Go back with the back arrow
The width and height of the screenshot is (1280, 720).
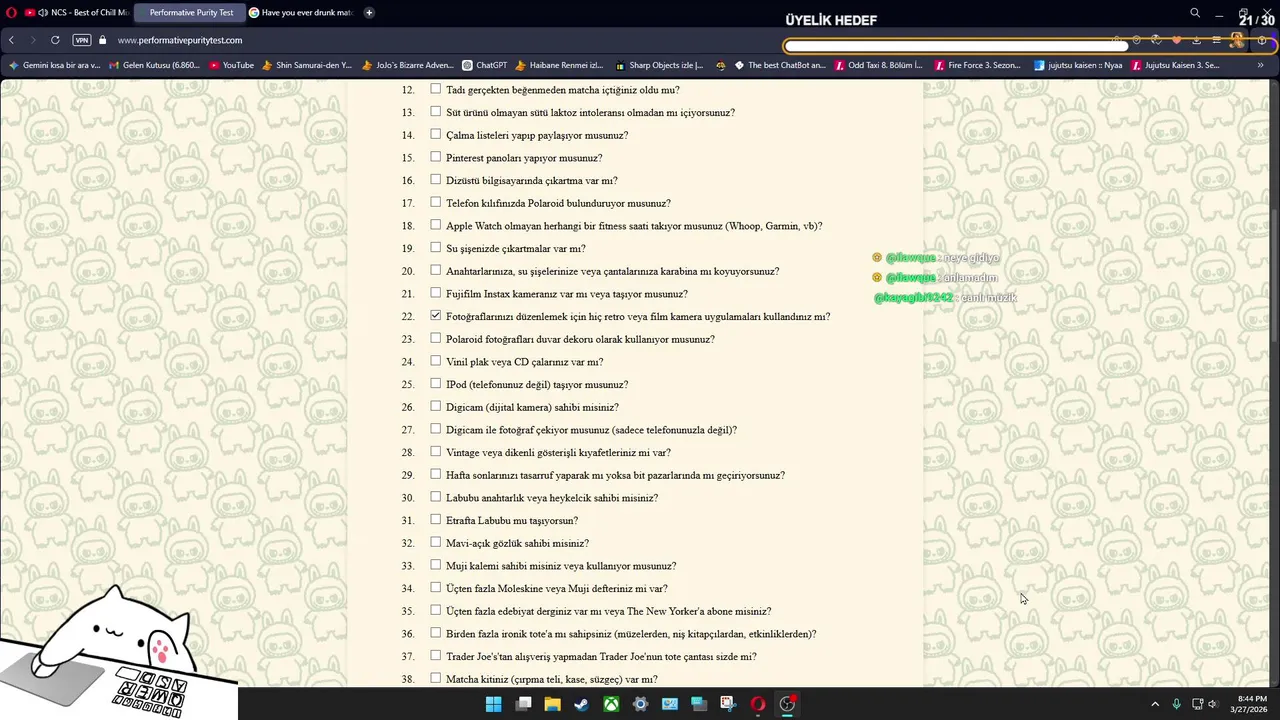pyautogui.click(x=11, y=40)
